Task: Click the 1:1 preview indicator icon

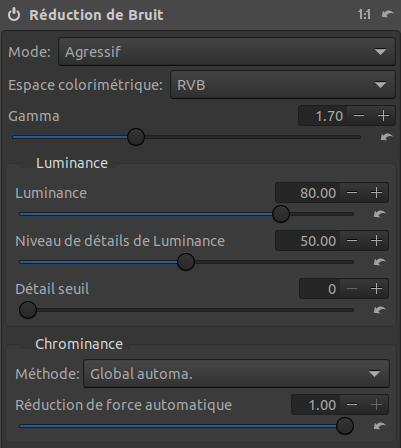Action: pyautogui.click(x=364, y=15)
